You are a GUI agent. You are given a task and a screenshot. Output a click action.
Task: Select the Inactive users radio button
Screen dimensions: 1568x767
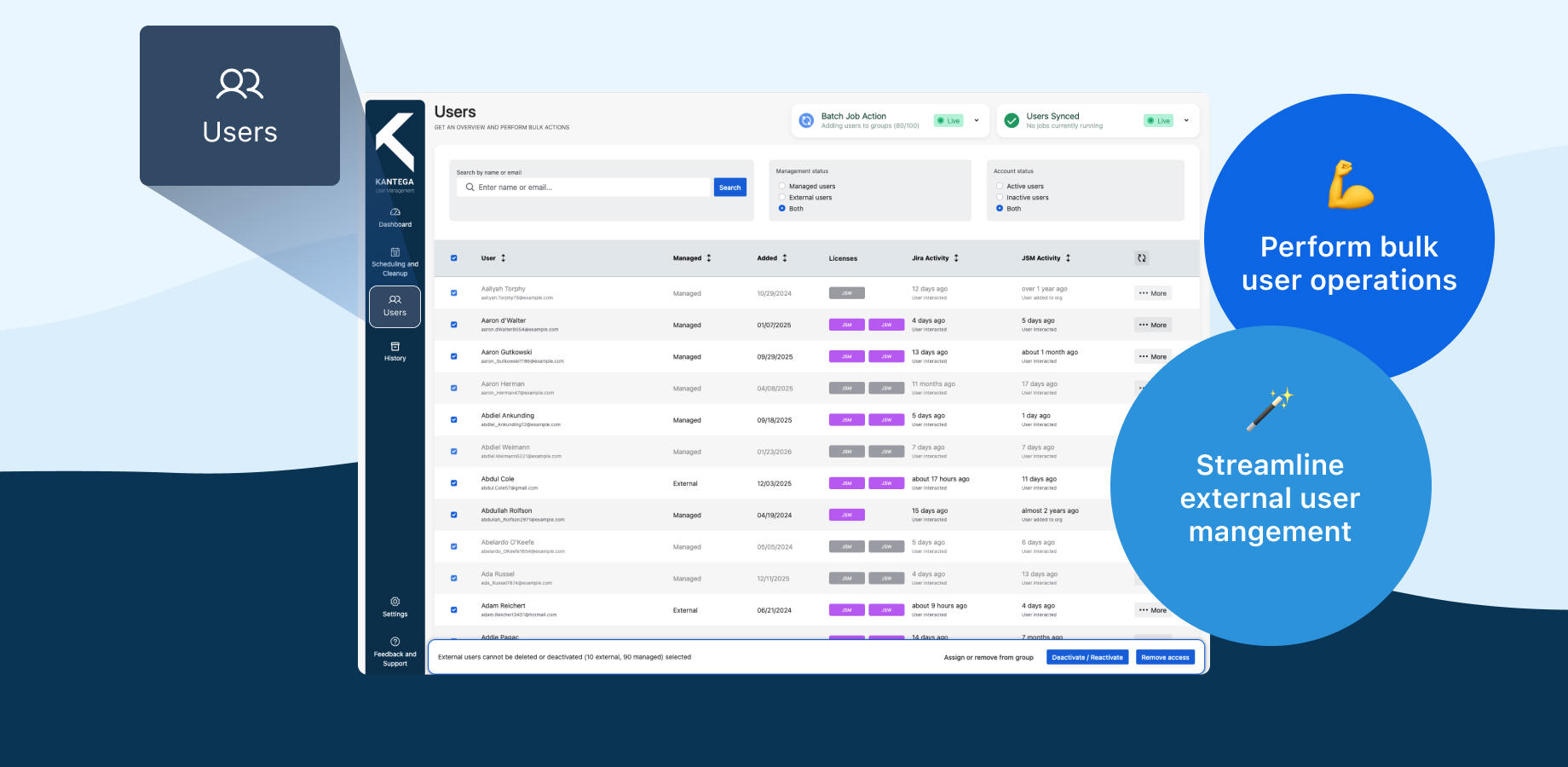(x=1000, y=197)
